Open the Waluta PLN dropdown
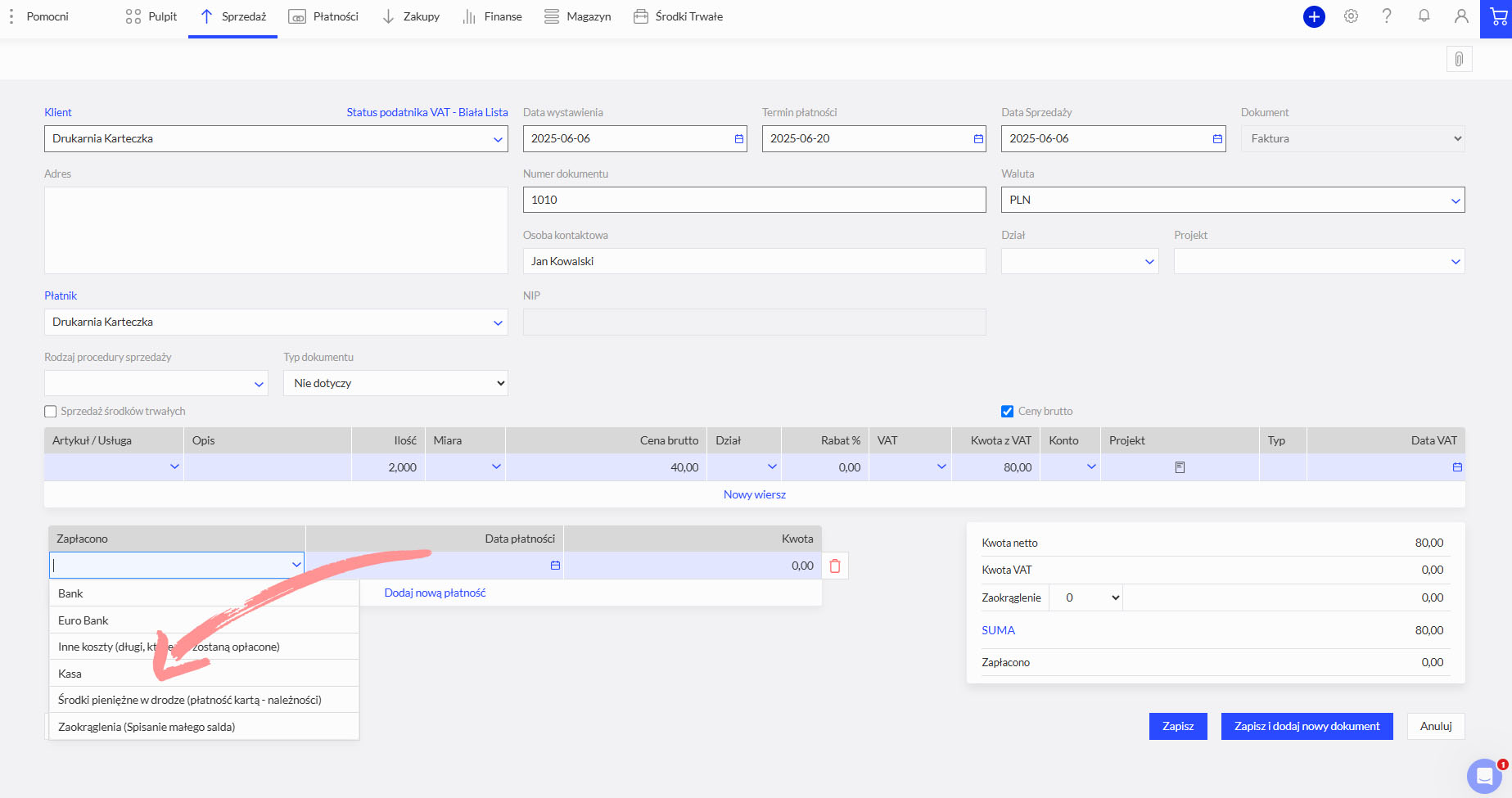Viewport: 1512px width, 798px height. [1456, 201]
